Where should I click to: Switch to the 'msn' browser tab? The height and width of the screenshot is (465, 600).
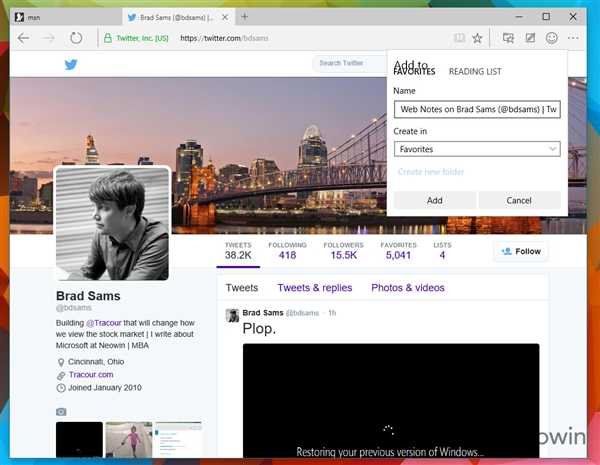[60, 17]
